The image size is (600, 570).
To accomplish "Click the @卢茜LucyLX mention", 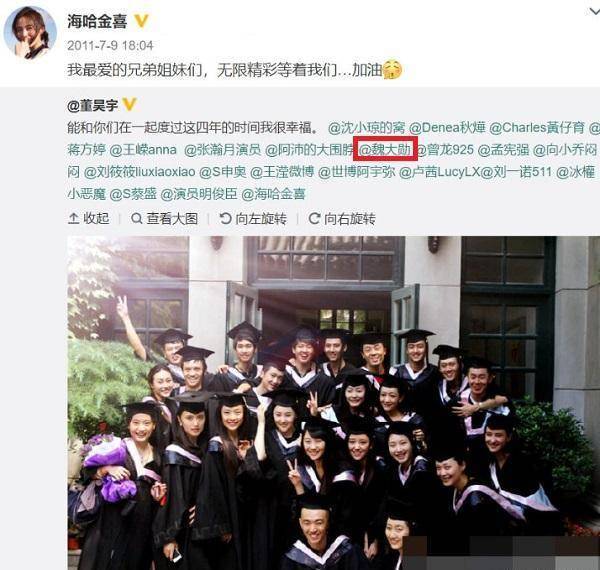I will tap(439, 172).
